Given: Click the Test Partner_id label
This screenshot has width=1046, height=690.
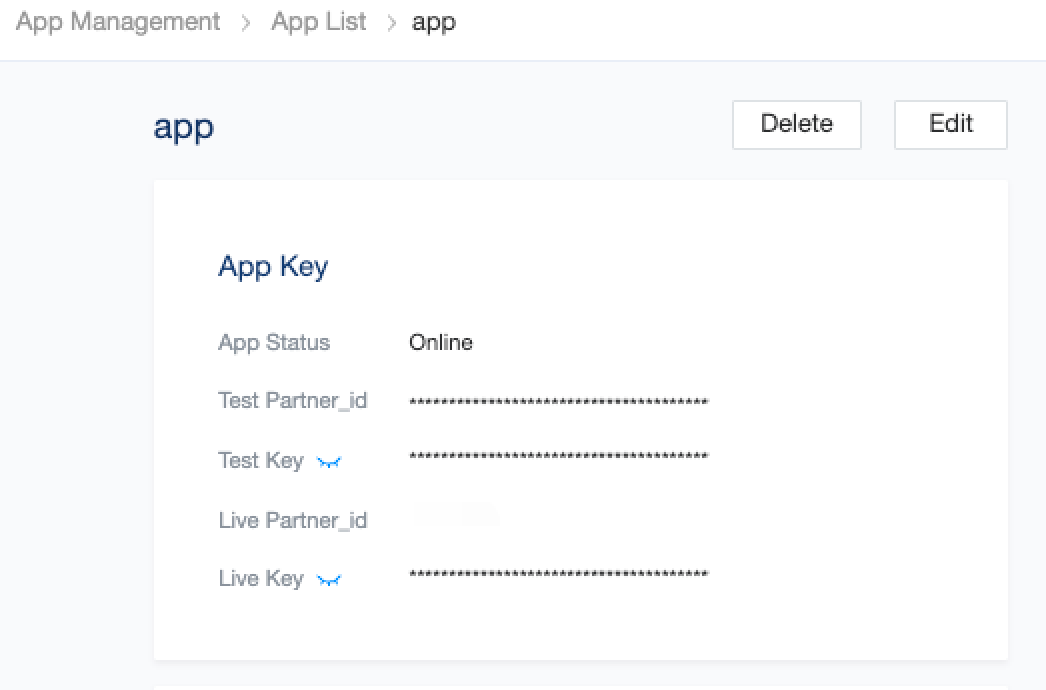Looking at the screenshot, I should (293, 400).
